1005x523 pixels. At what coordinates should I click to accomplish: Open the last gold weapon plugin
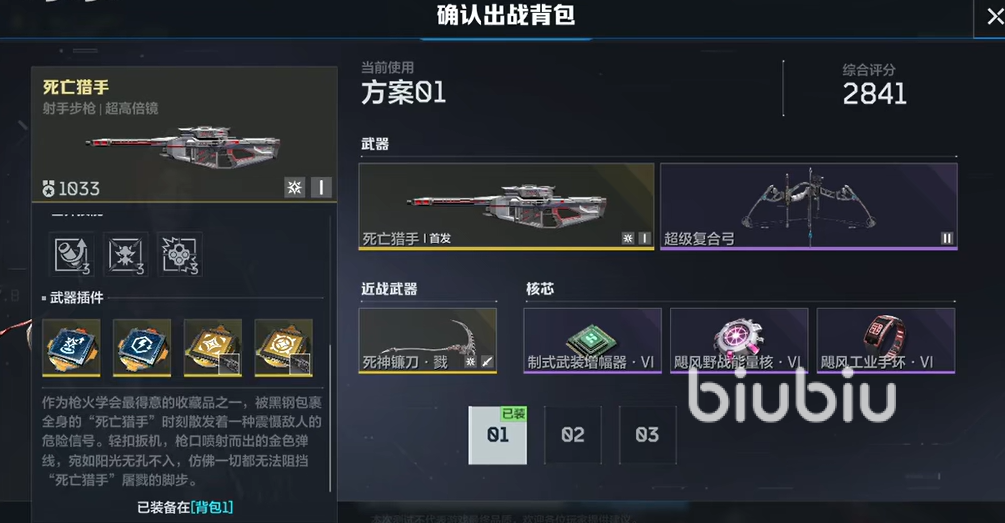[x=284, y=347]
